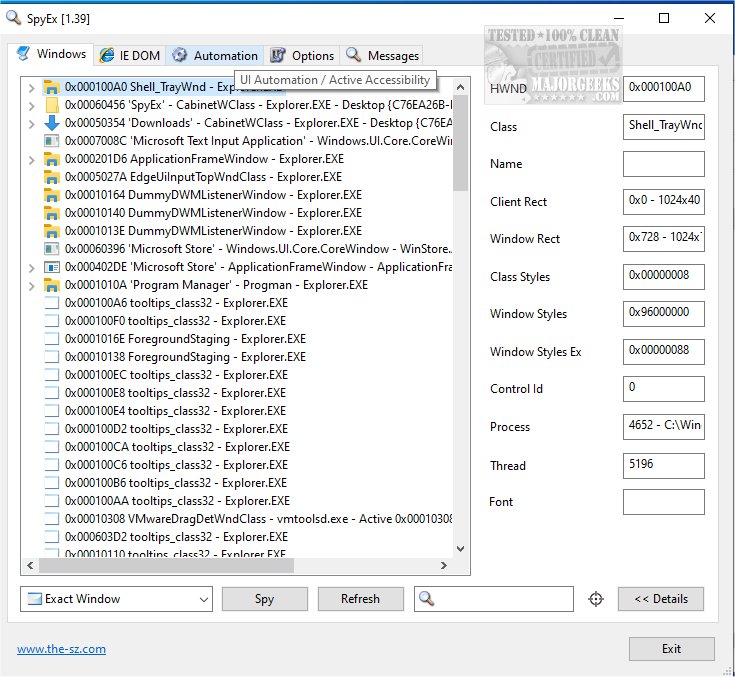Open the Automation tab
The height and width of the screenshot is (677, 735).
coord(214,56)
